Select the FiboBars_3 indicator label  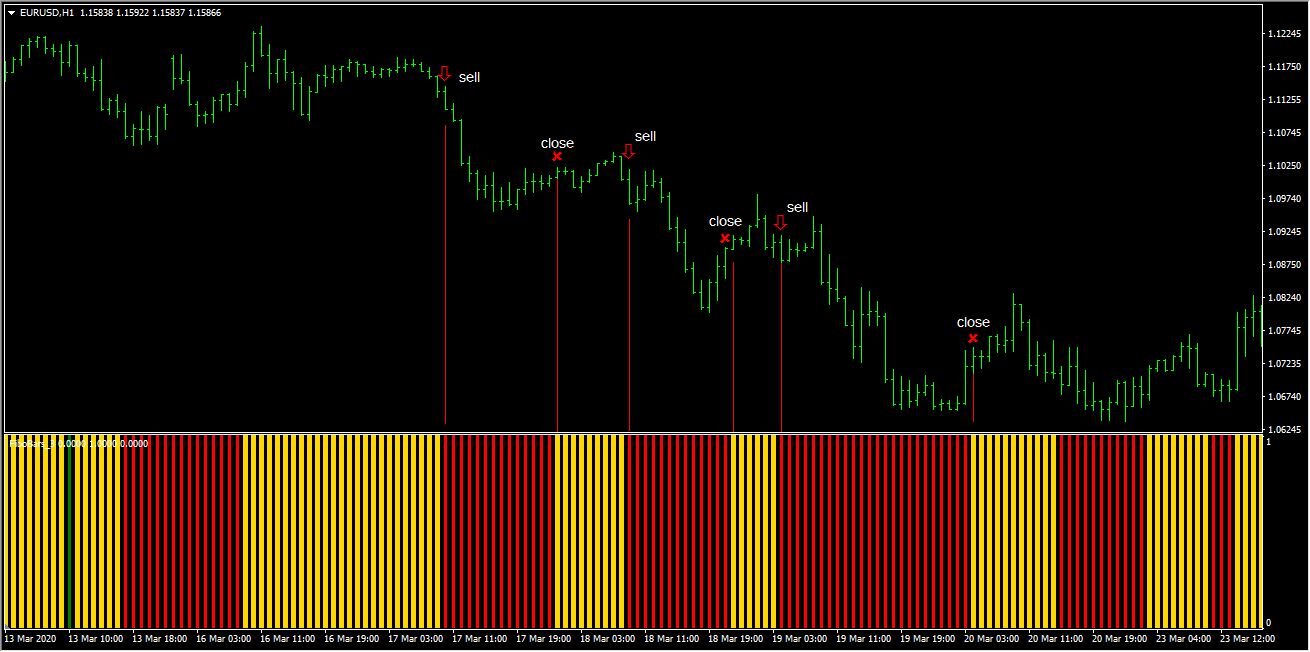[x=33, y=442]
